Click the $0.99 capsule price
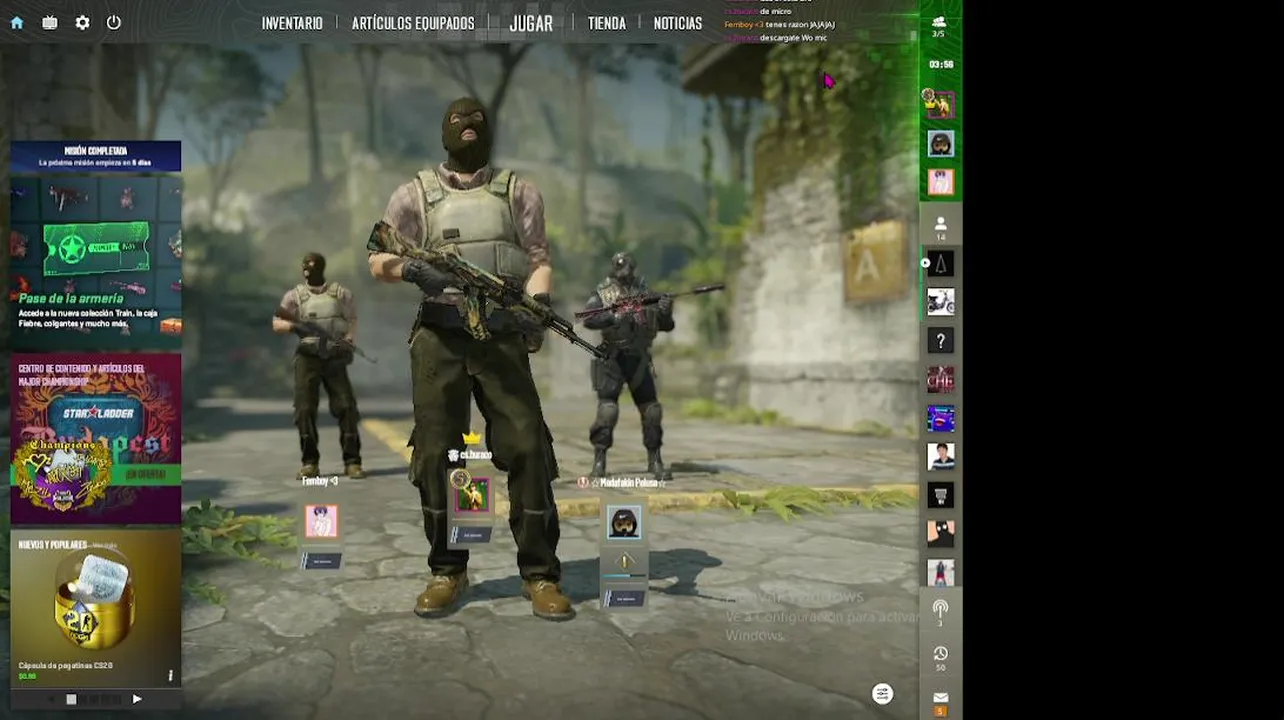 click(x=27, y=677)
